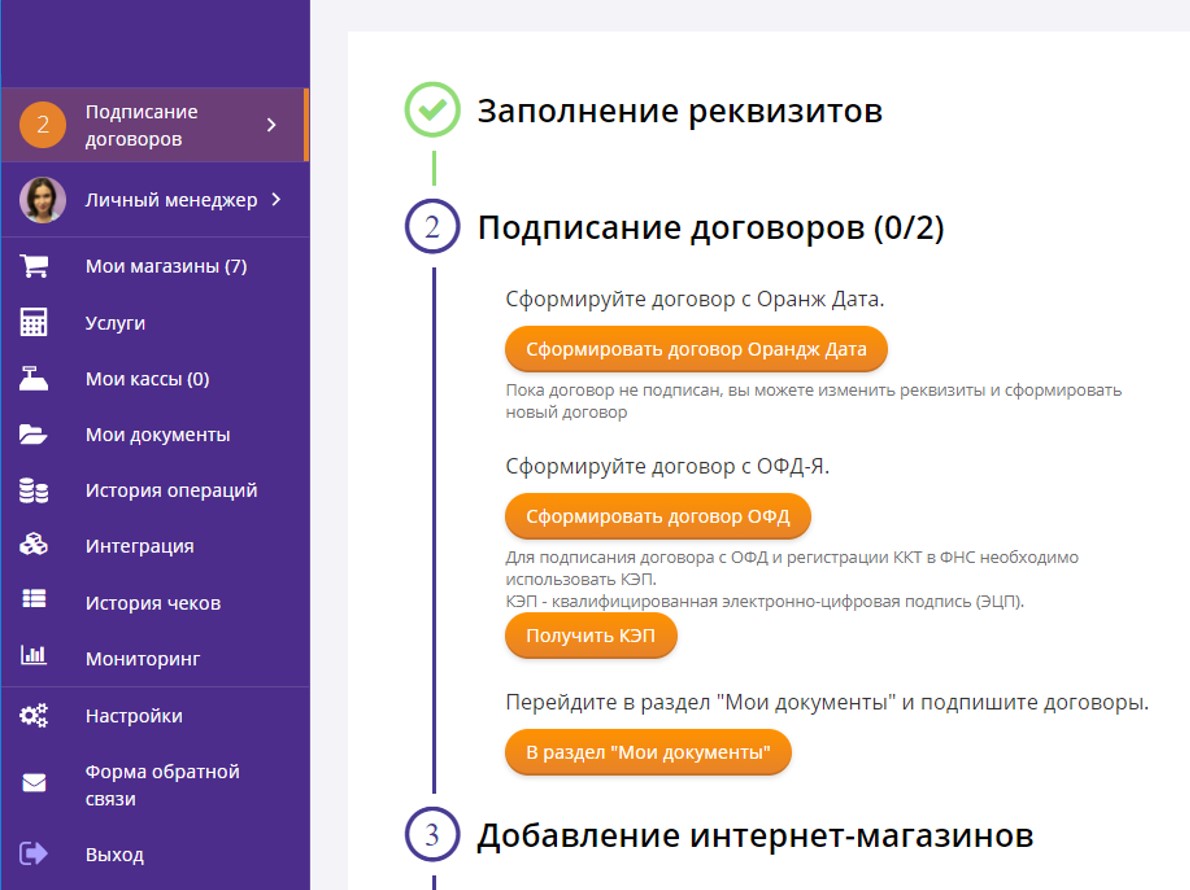Click the orange step 2 badge in sidebar
Screen dimensions: 1190x890
42,124
